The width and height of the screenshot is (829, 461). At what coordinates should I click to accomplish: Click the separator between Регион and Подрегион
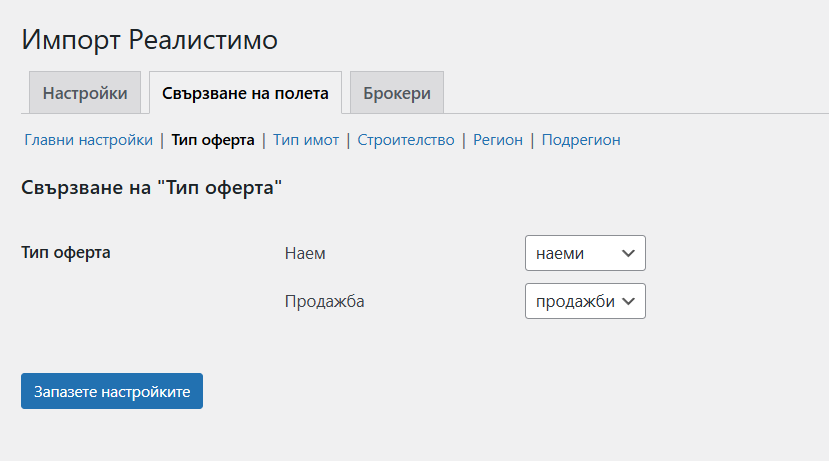(532, 140)
